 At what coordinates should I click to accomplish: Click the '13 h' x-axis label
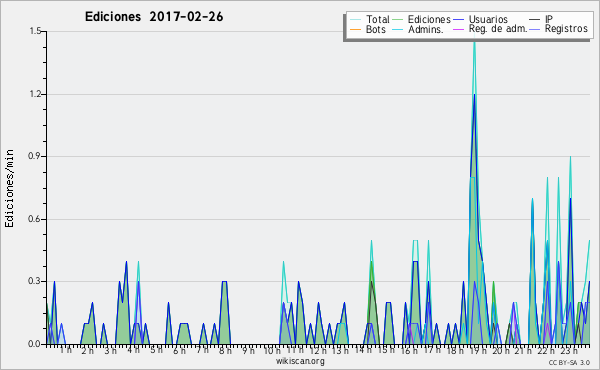(x=340, y=351)
